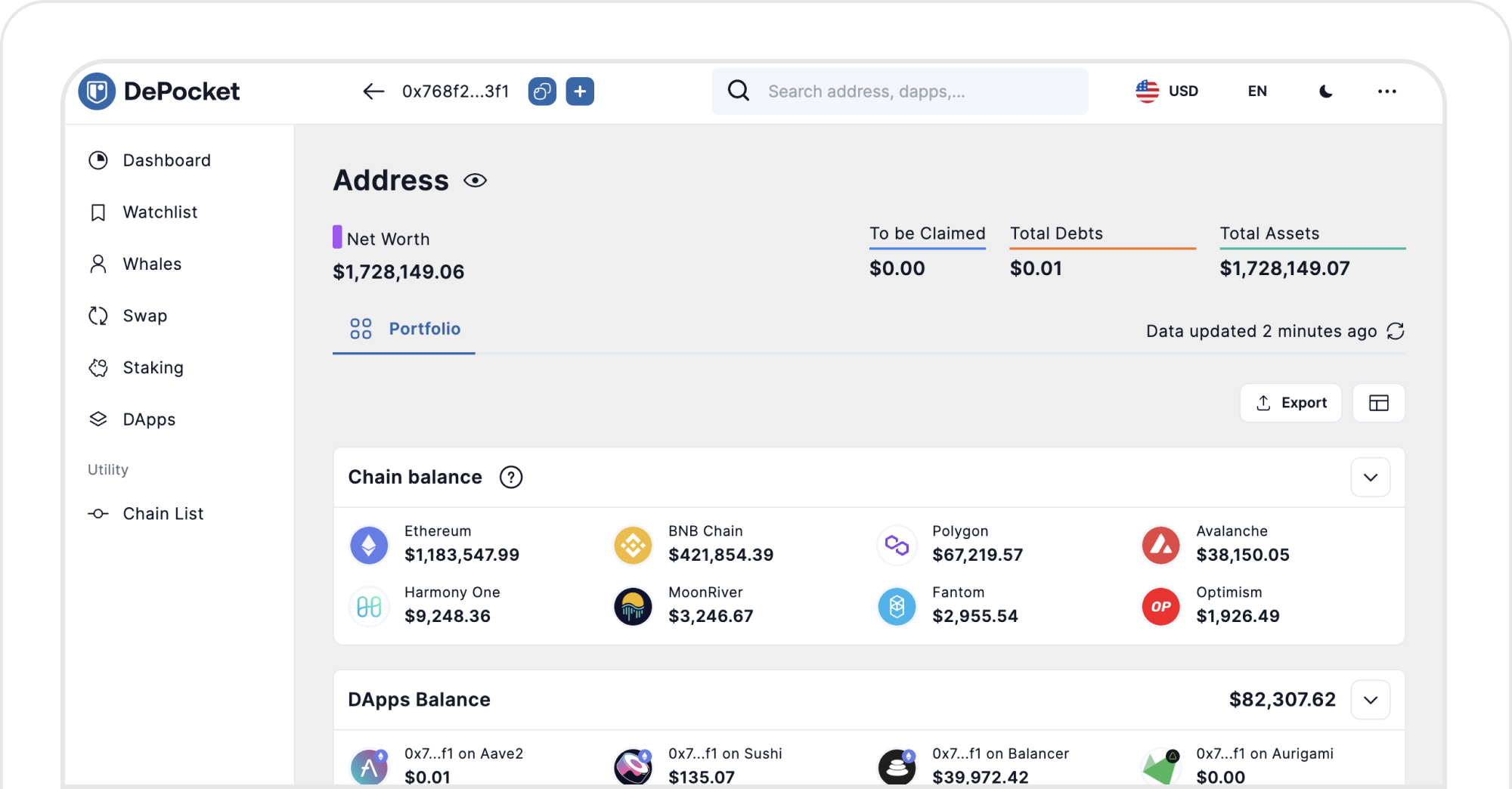Open Chain List utility
Screen dimensions: 1512x789
click(x=146, y=514)
